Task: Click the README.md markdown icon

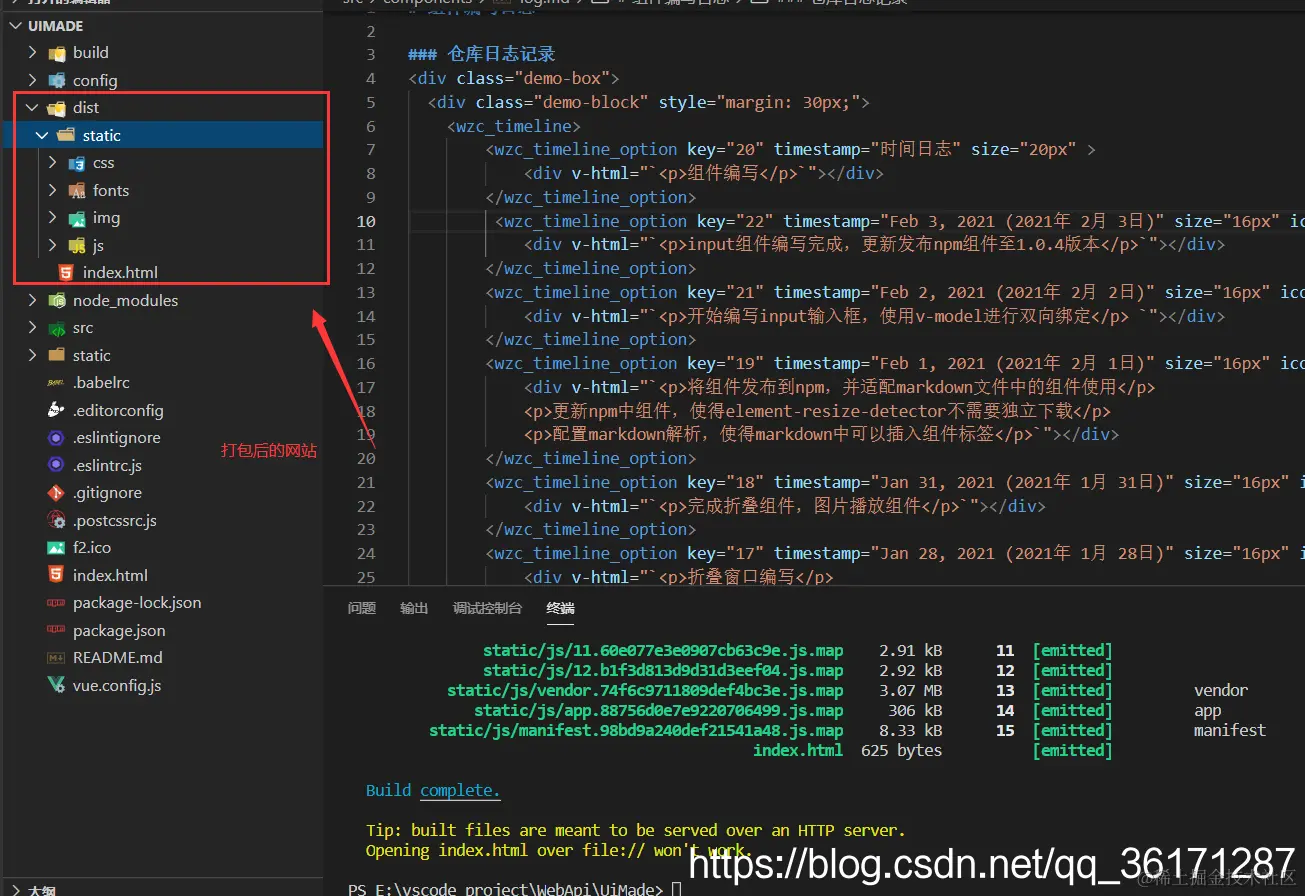Action: click(57, 658)
